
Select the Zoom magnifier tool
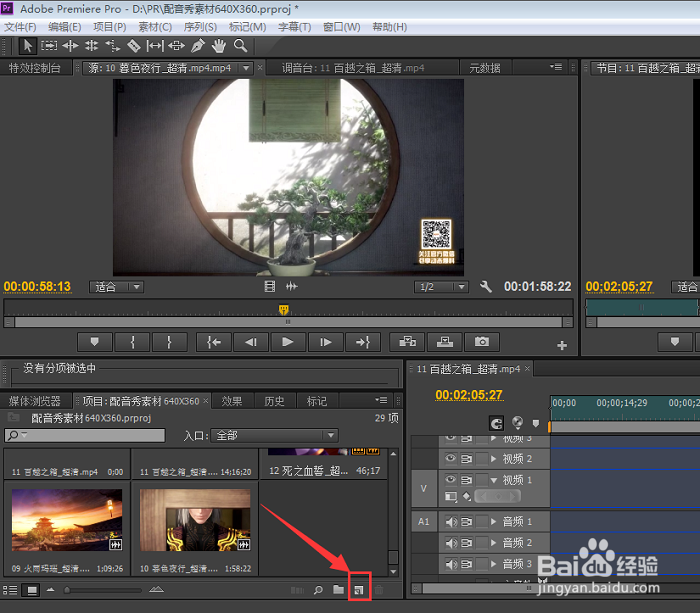click(241, 46)
